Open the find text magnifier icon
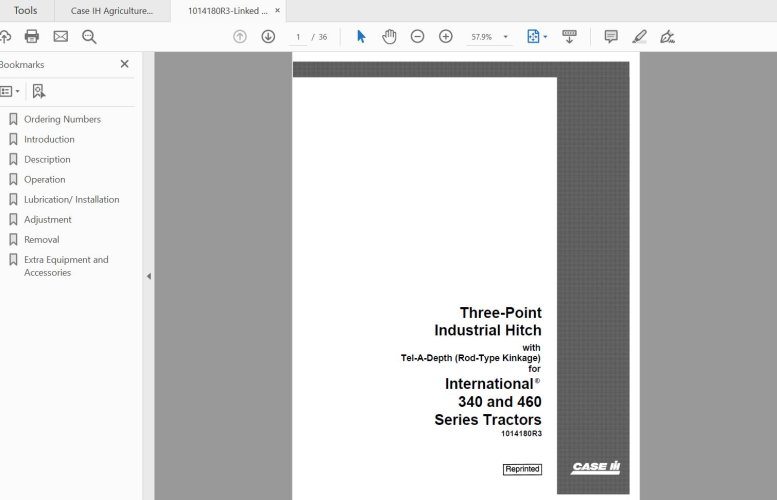The image size is (777, 500). click(89, 37)
